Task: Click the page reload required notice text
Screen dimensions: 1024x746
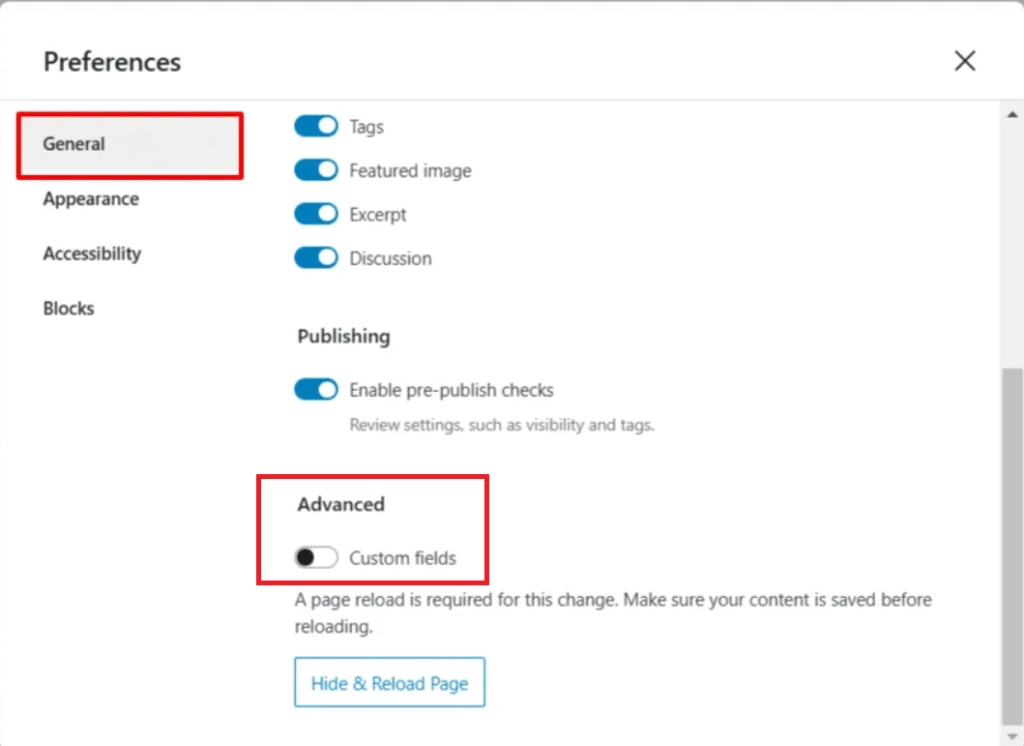Action: (x=613, y=613)
